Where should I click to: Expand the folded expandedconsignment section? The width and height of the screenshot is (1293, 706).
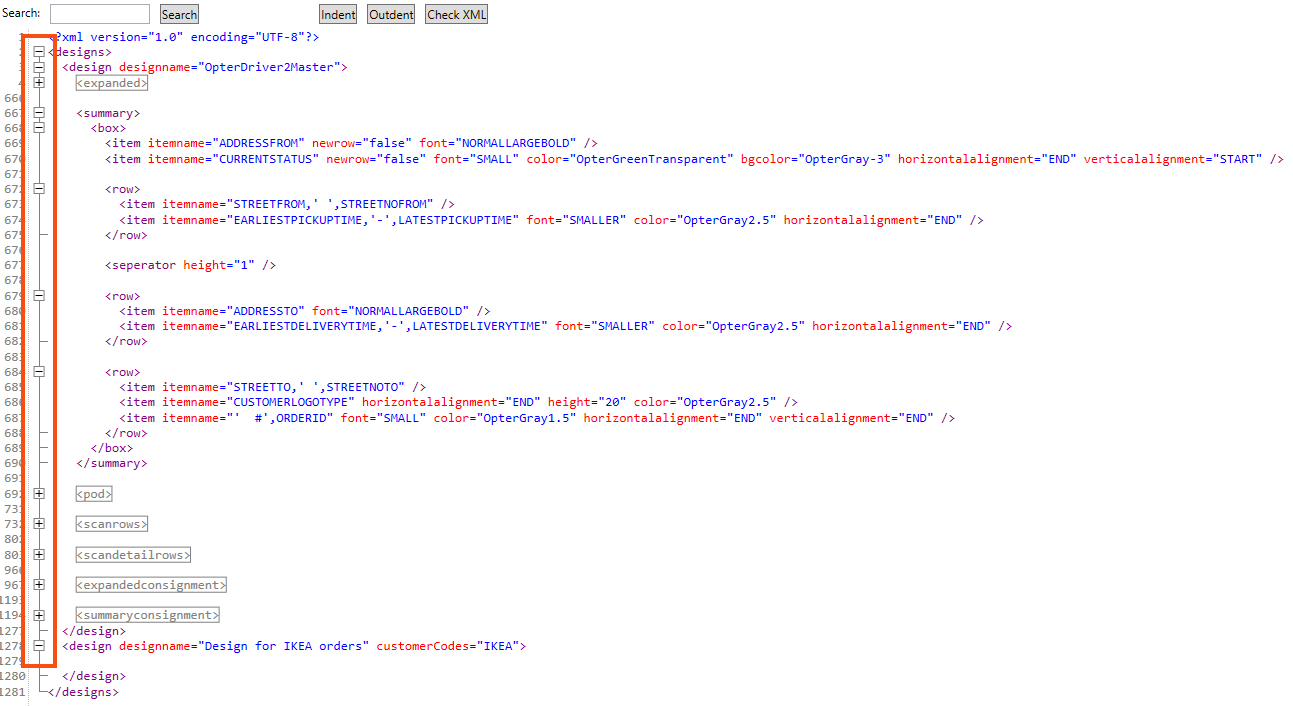[x=39, y=585]
